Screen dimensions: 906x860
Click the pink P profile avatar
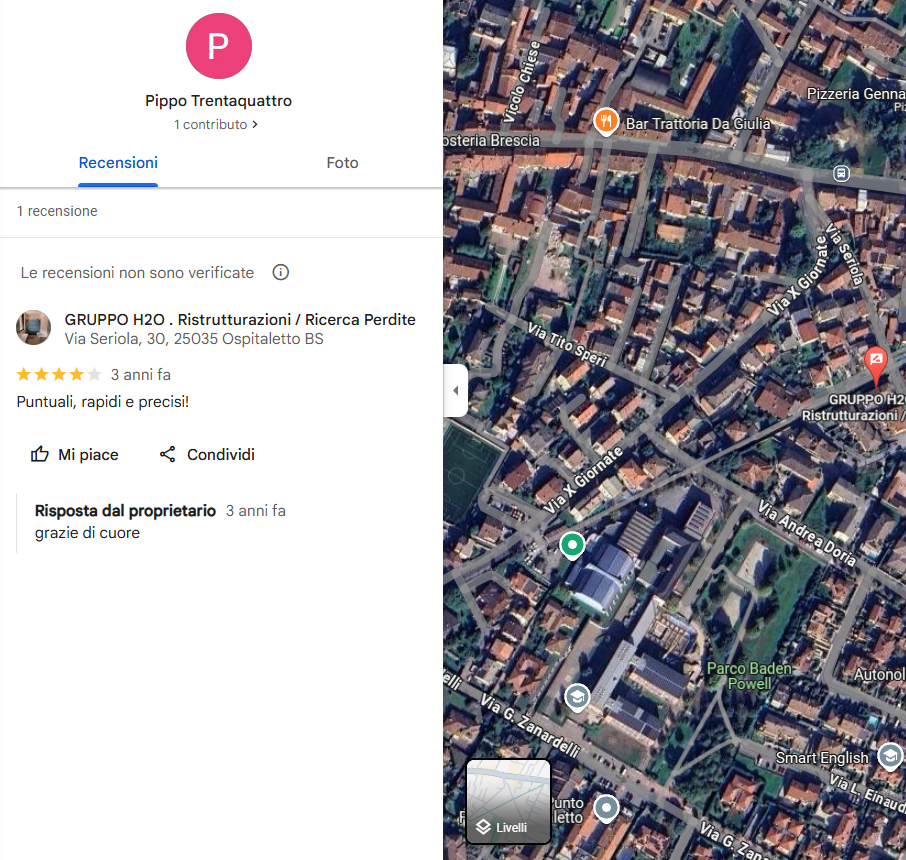pyautogui.click(x=218, y=46)
